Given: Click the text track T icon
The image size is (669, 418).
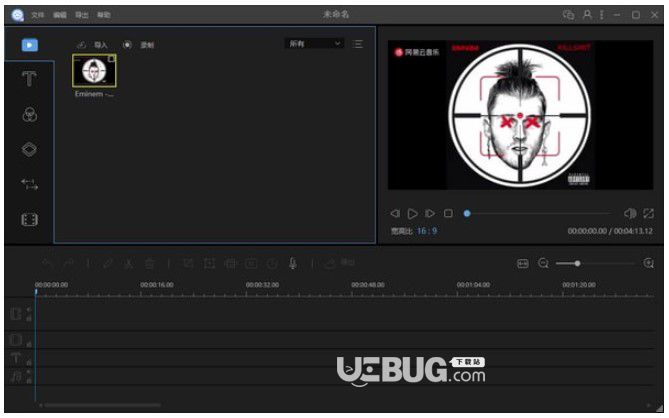Looking at the screenshot, I should pos(15,357).
